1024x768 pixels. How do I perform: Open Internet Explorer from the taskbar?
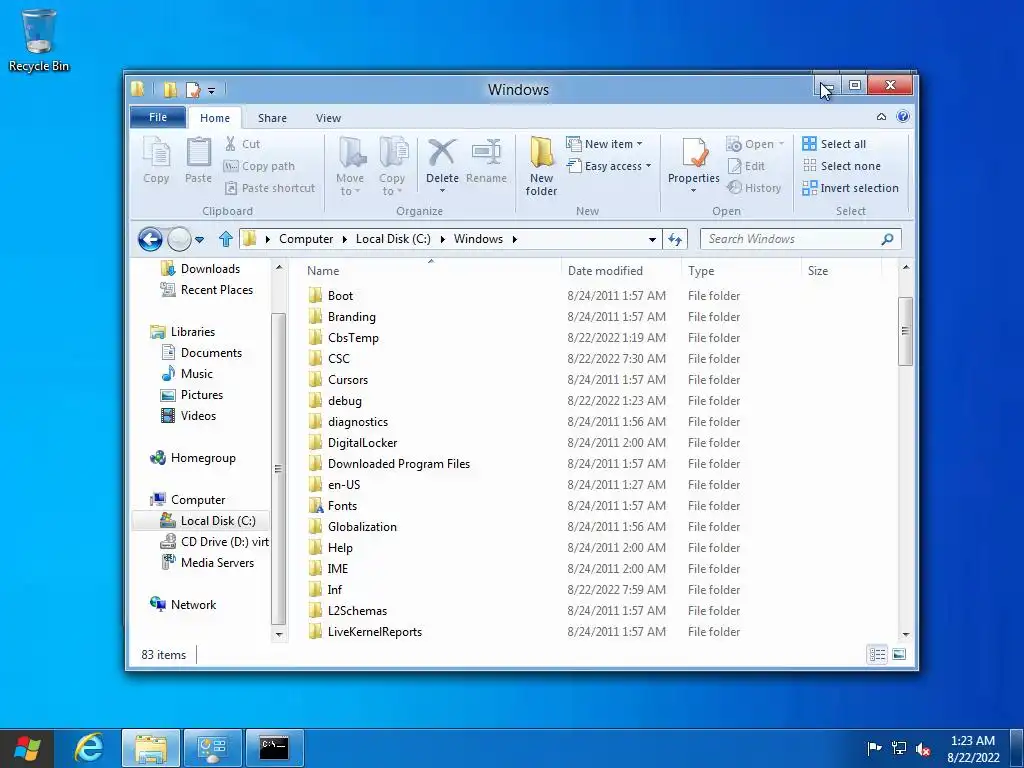pyautogui.click(x=89, y=748)
